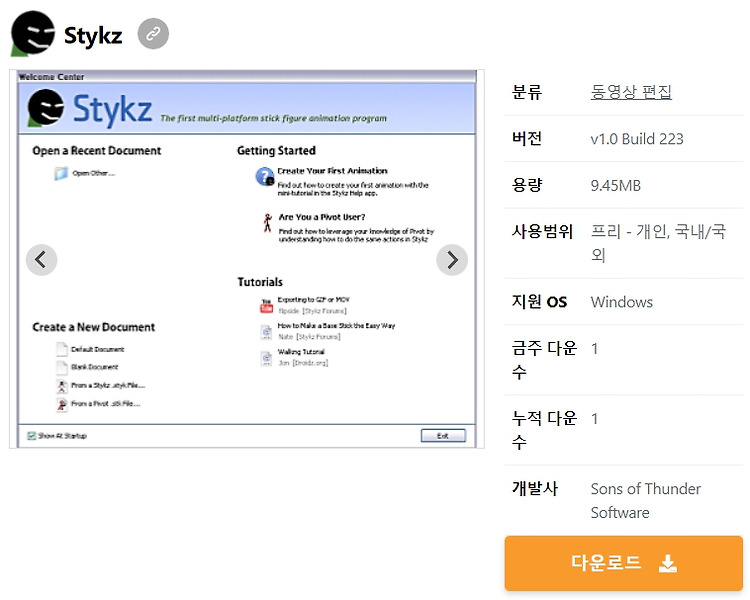This screenshot has width=750, height=600.
Task: Click the Blank Document page icon
Action: (x=62, y=367)
